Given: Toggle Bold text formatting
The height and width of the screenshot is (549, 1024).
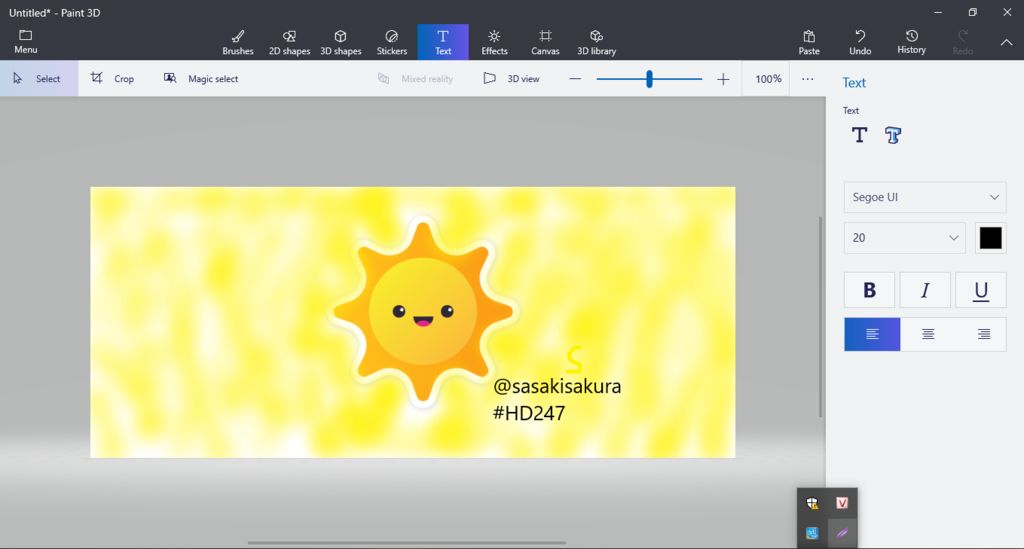Looking at the screenshot, I should (x=869, y=290).
